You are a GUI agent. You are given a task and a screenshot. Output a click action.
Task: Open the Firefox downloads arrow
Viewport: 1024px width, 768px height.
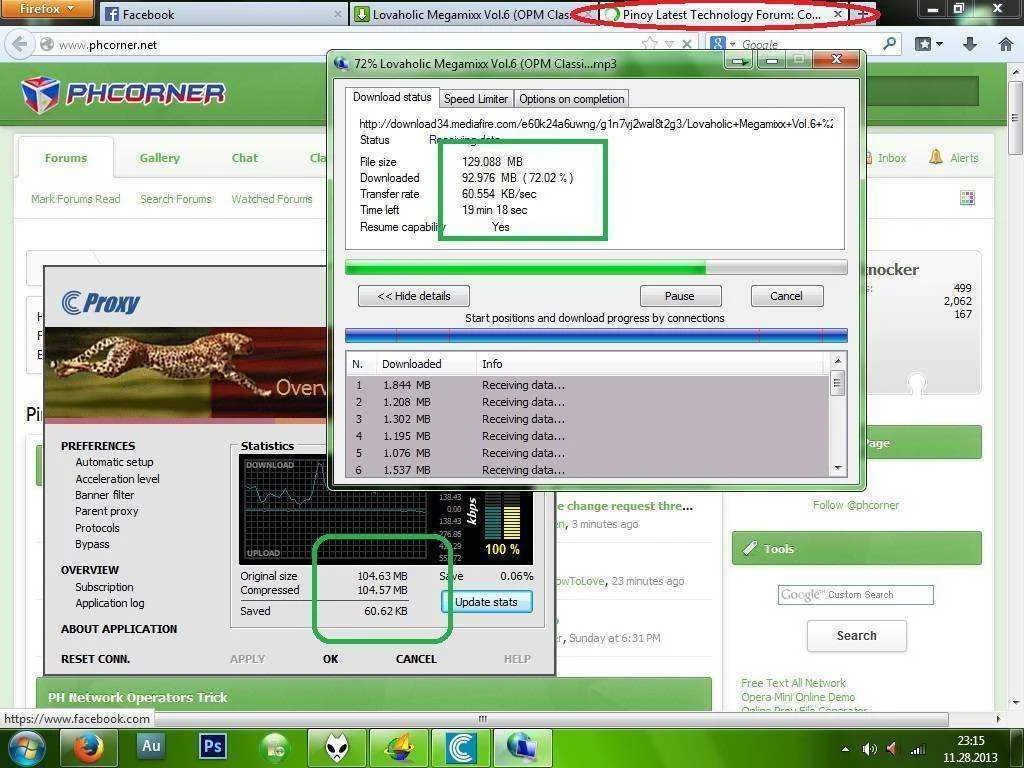(970, 44)
